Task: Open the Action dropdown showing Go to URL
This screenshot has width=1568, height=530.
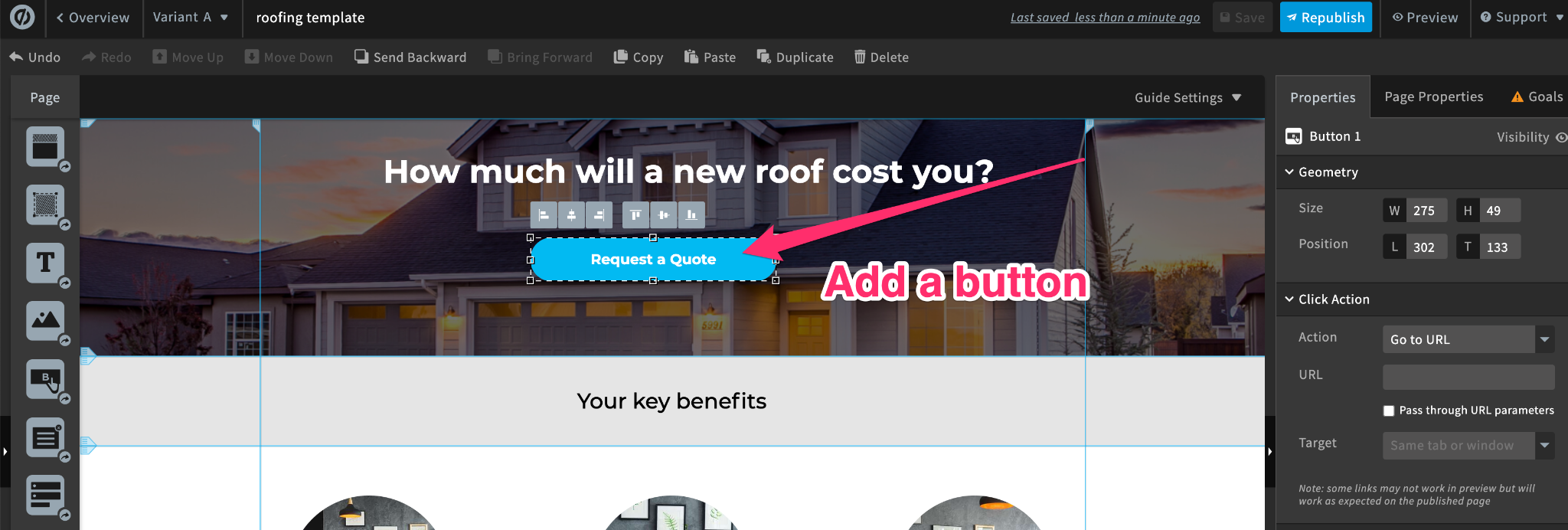Action: coord(1468,339)
